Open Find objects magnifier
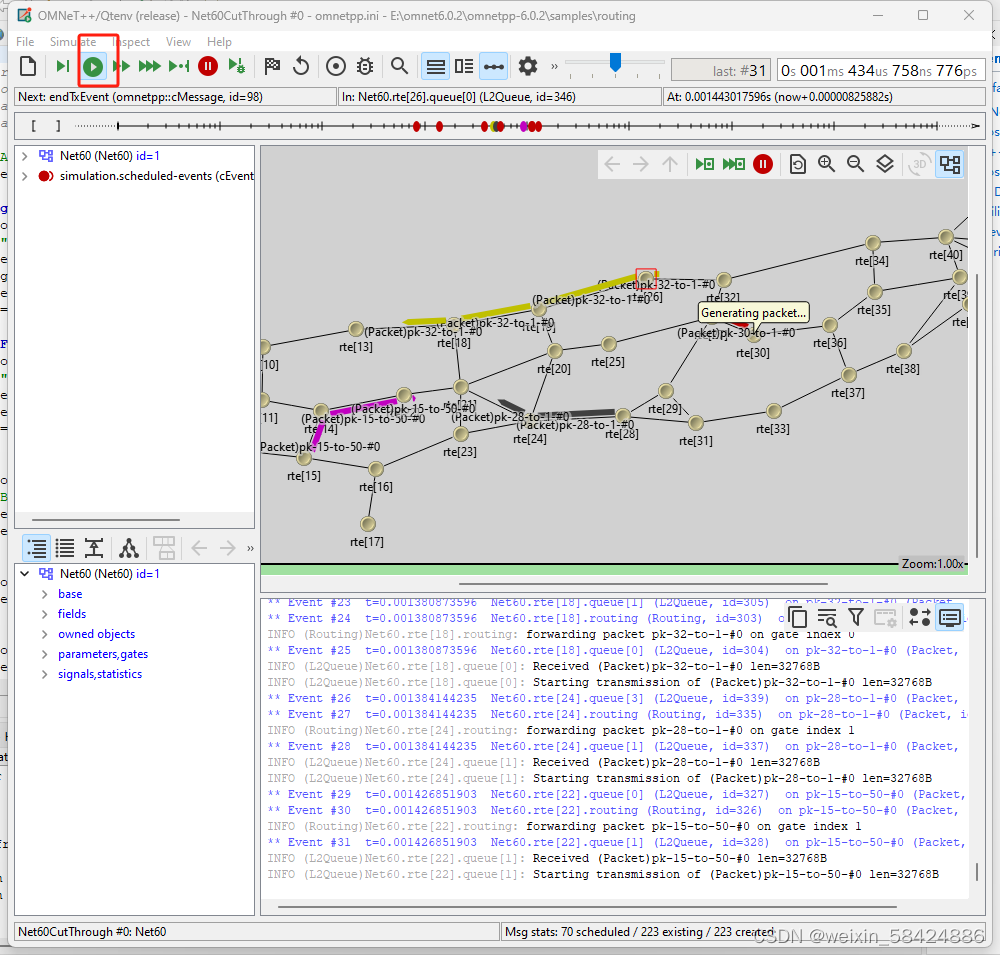1000x955 pixels. tap(399, 66)
